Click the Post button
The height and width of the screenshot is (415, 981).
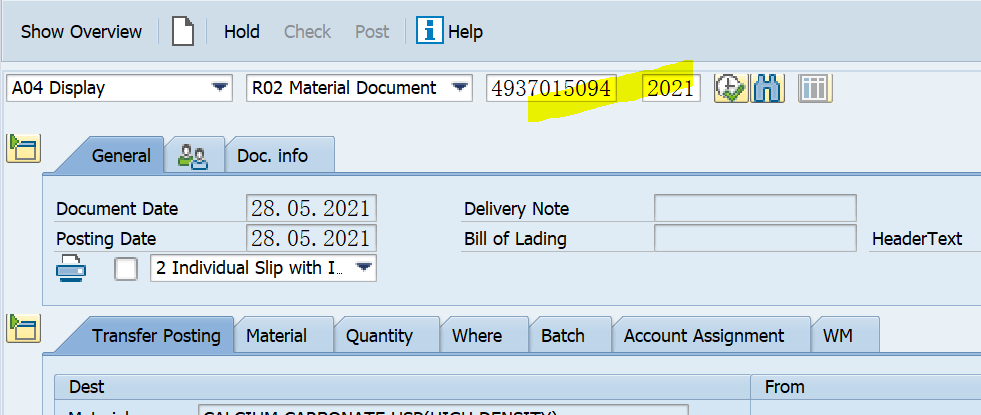tap(372, 31)
